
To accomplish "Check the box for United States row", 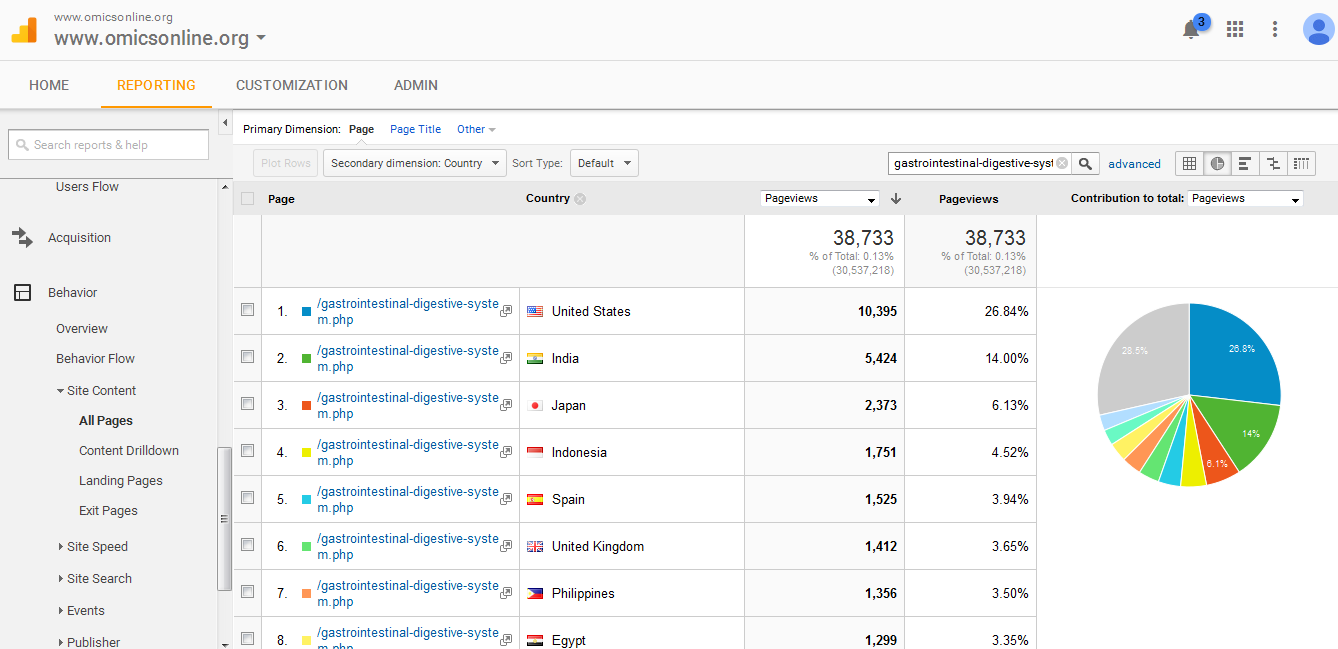I will tap(248, 311).
